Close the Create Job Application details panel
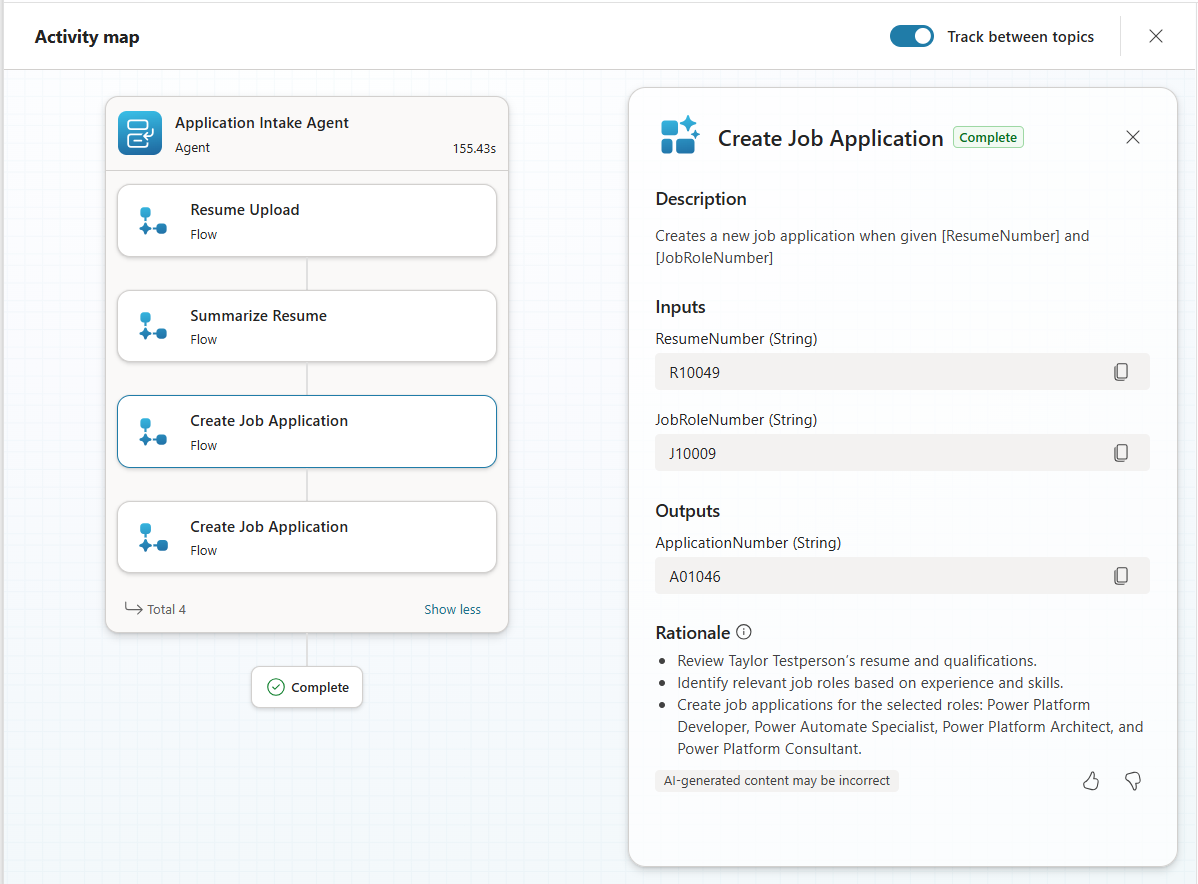The height and width of the screenshot is (884, 1198). (1132, 137)
